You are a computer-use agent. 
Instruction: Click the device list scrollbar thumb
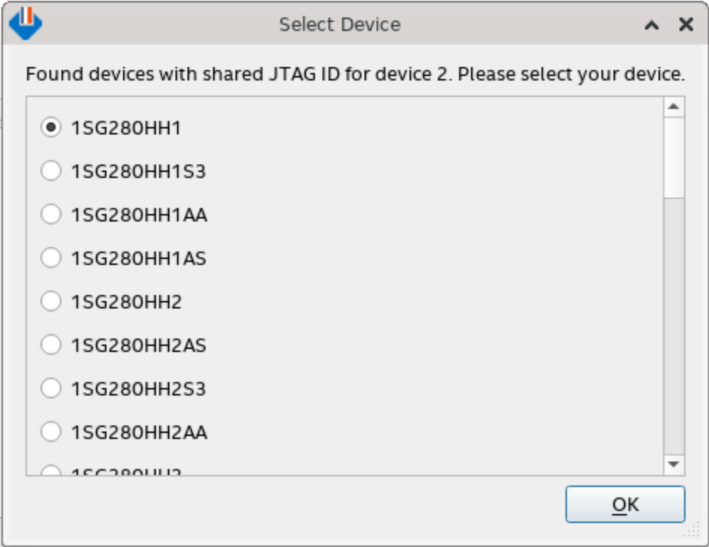pyautogui.click(x=673, y=156)
